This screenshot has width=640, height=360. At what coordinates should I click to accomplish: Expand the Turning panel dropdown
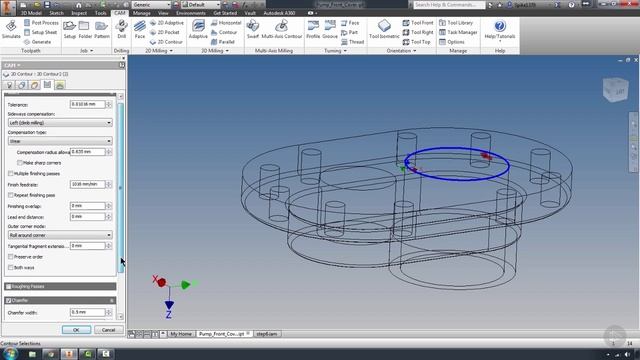pyautogui.click(x=336, y=51)
